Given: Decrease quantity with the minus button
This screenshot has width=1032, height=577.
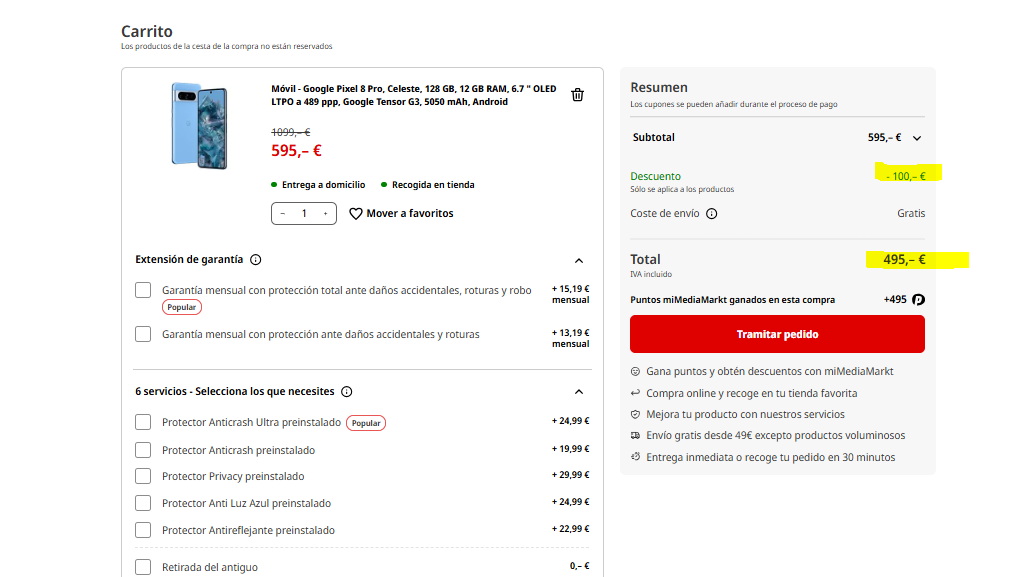Looking at the screenshot, I should click(x=283, y=214).
